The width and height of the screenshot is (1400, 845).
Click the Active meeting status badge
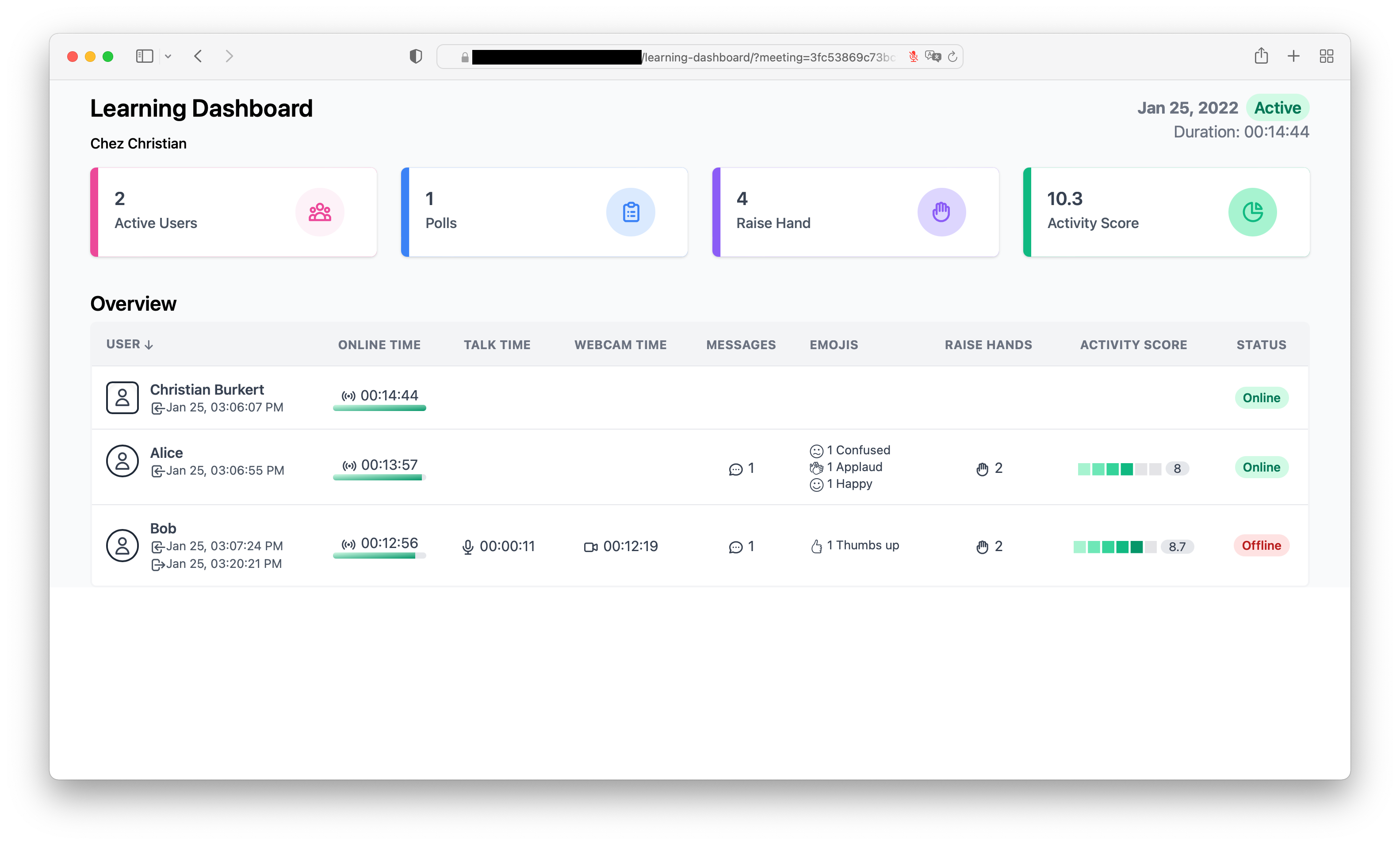tap(1277, 107)
